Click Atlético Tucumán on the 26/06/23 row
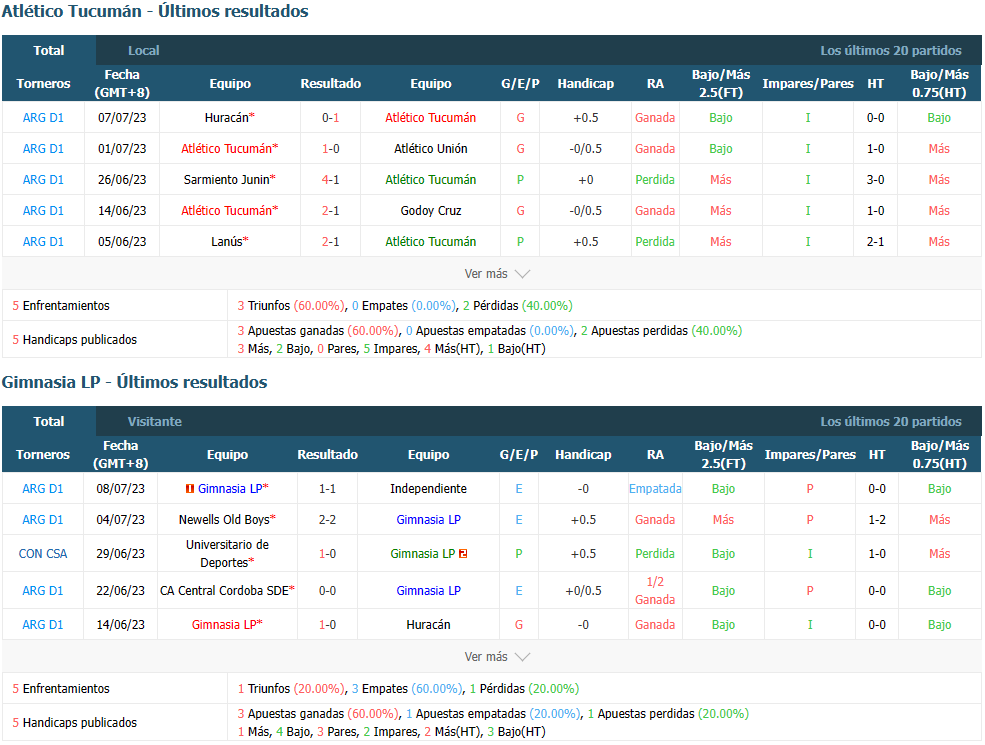 (431, 180)
